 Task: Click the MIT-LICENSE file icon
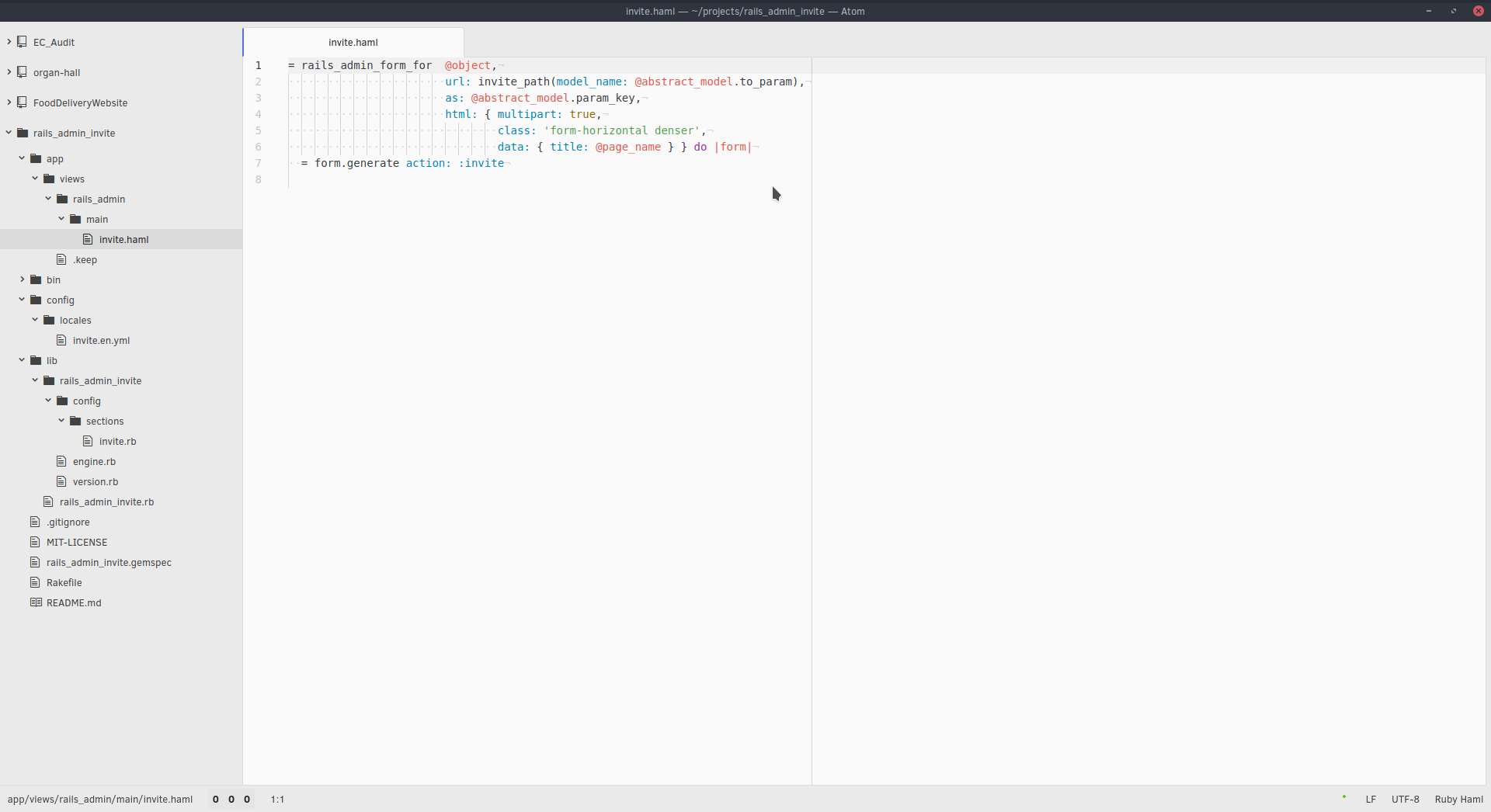click(35, 542)
